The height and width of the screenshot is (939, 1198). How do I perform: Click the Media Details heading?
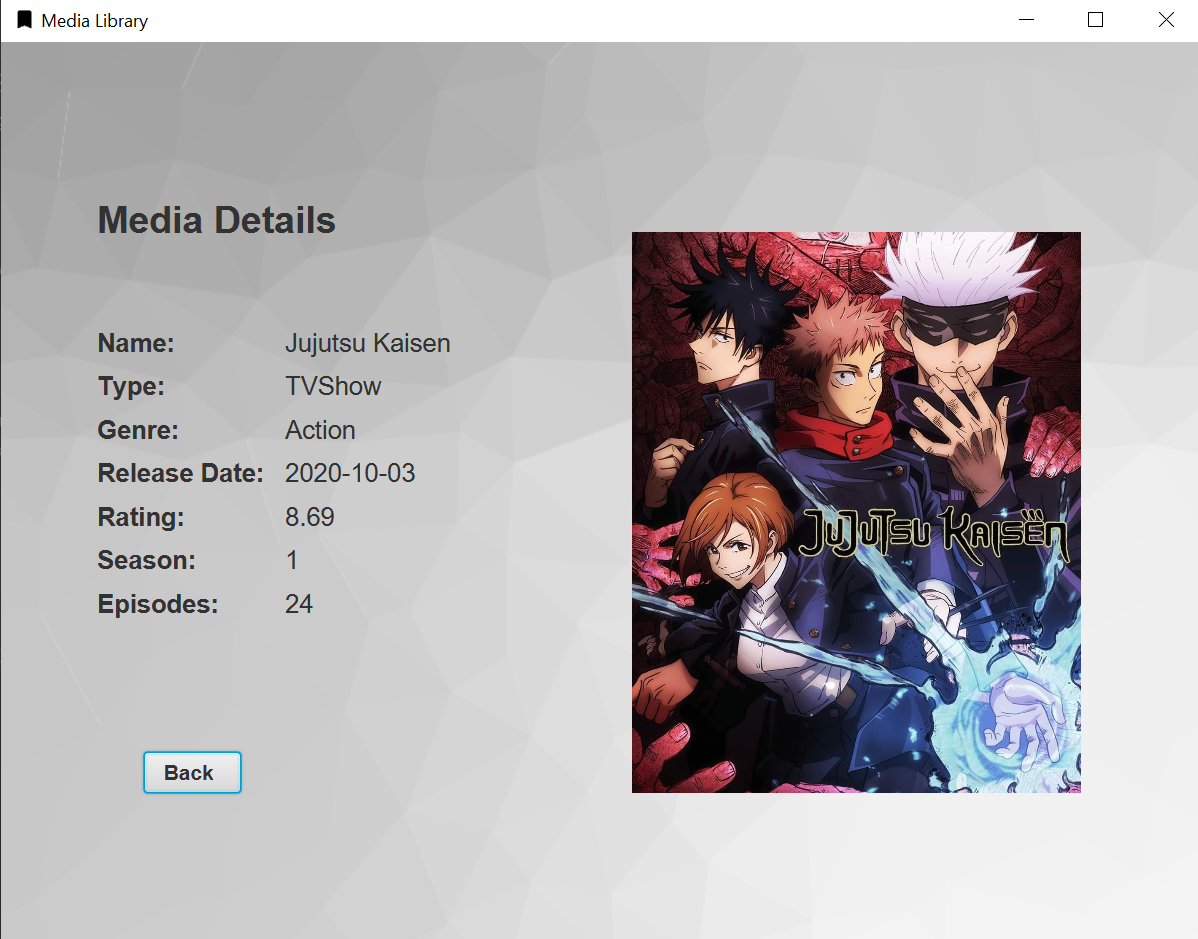pyautogui.click(x=216, y=220)
